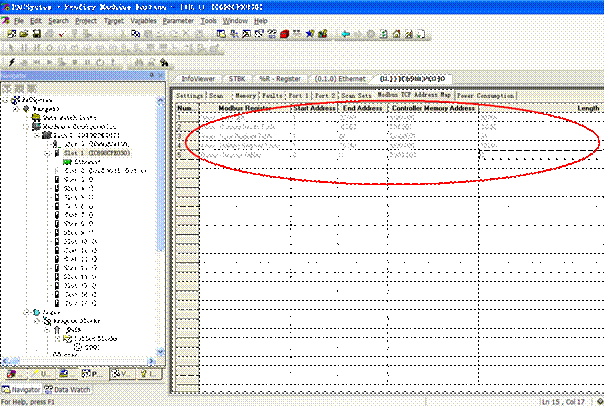Select the Settings configuration tab
The width and height of the screenshot is (604, 406).
pos(190,95)
